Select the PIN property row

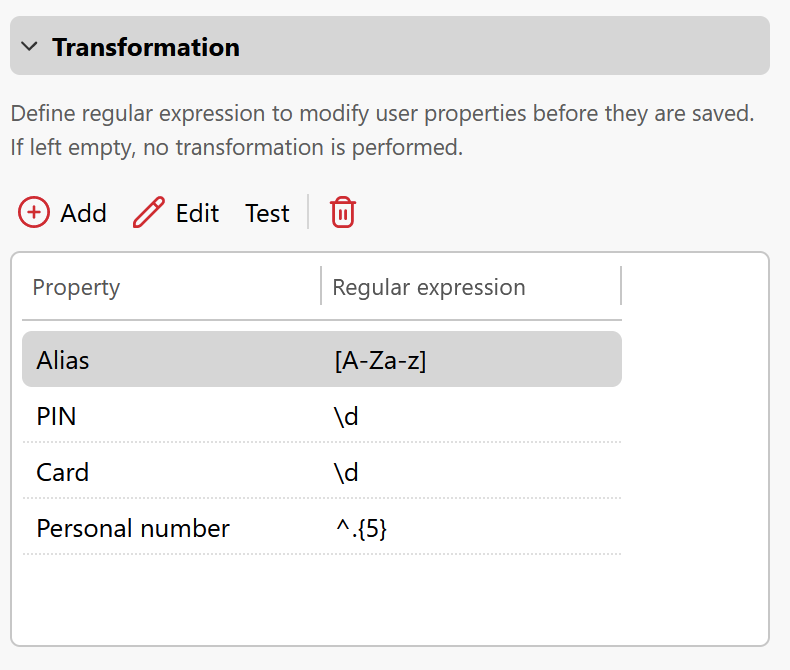[x=56, y=416]
